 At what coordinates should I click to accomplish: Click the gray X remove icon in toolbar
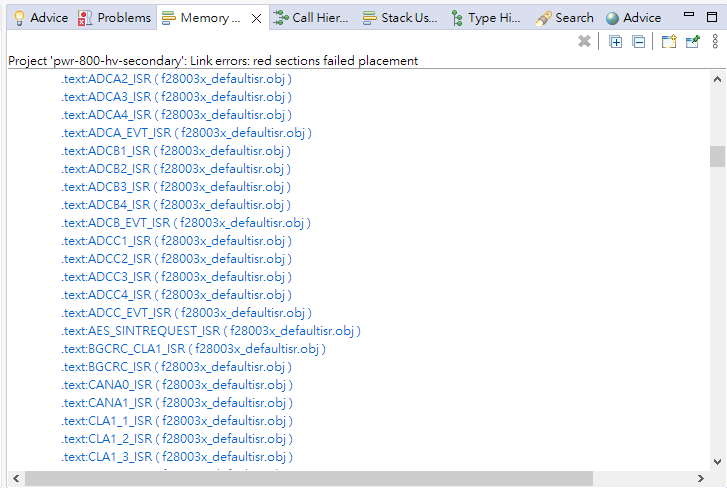pyautogui.click(x=584, y=42)
